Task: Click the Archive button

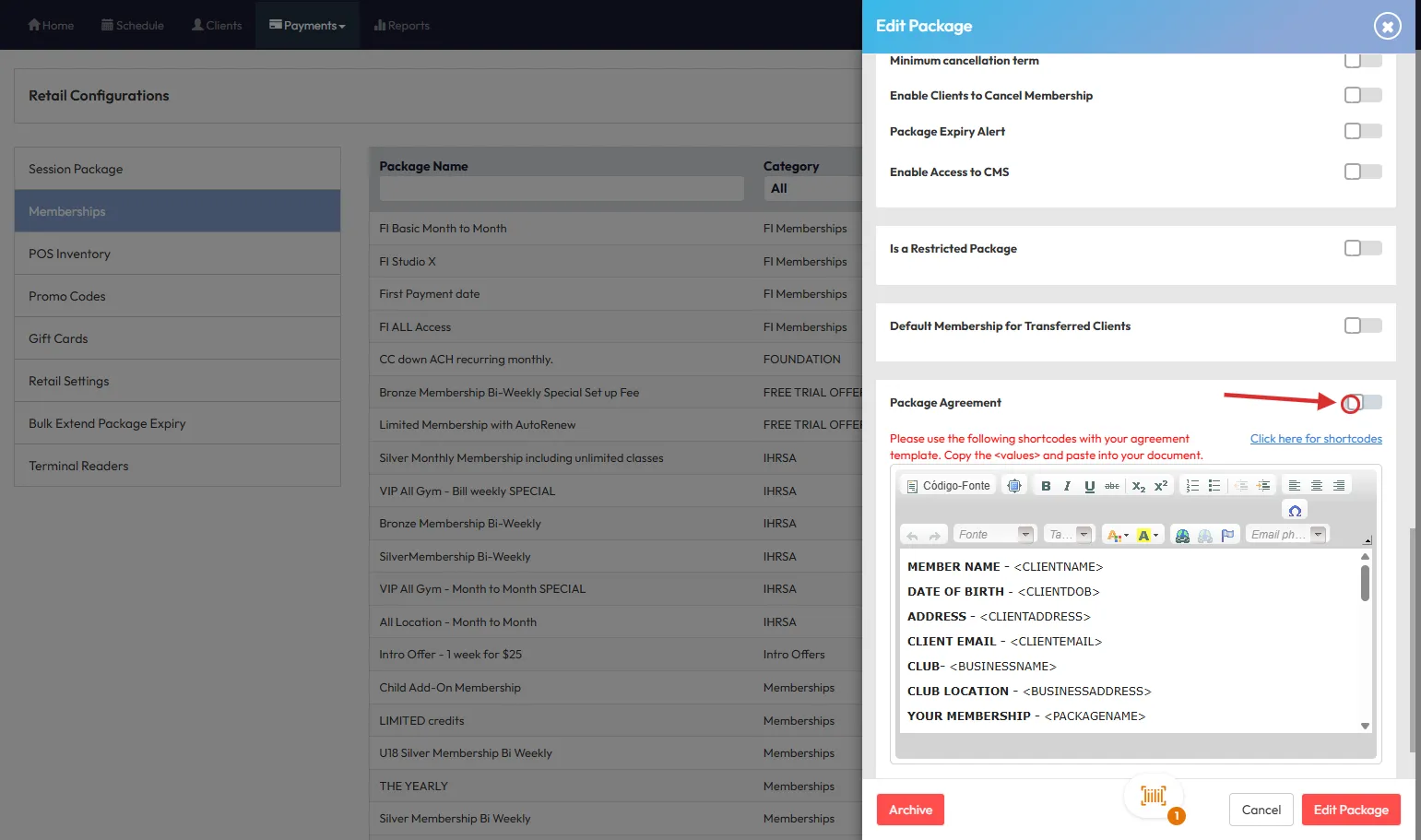Action: click(910, 810)
